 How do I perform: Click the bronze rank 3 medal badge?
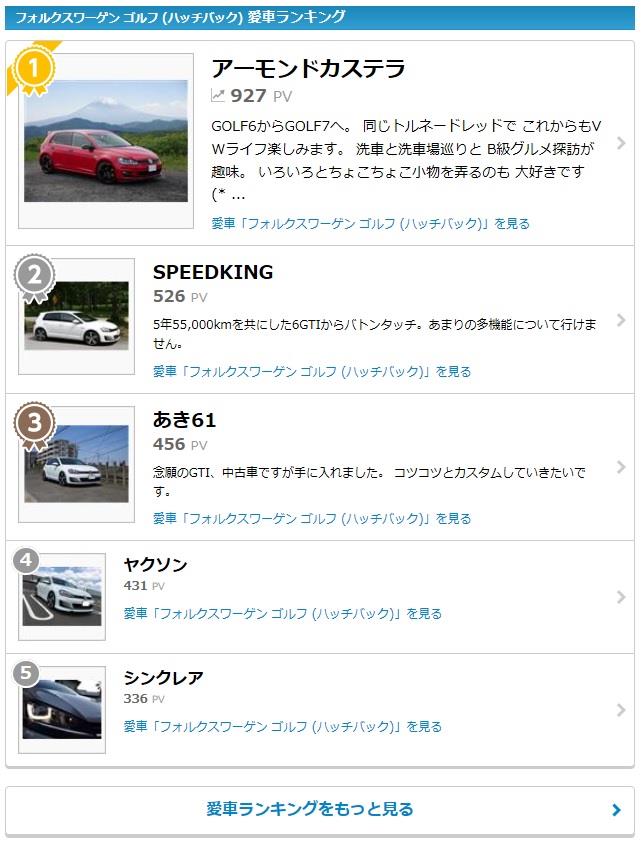(34, 425)
